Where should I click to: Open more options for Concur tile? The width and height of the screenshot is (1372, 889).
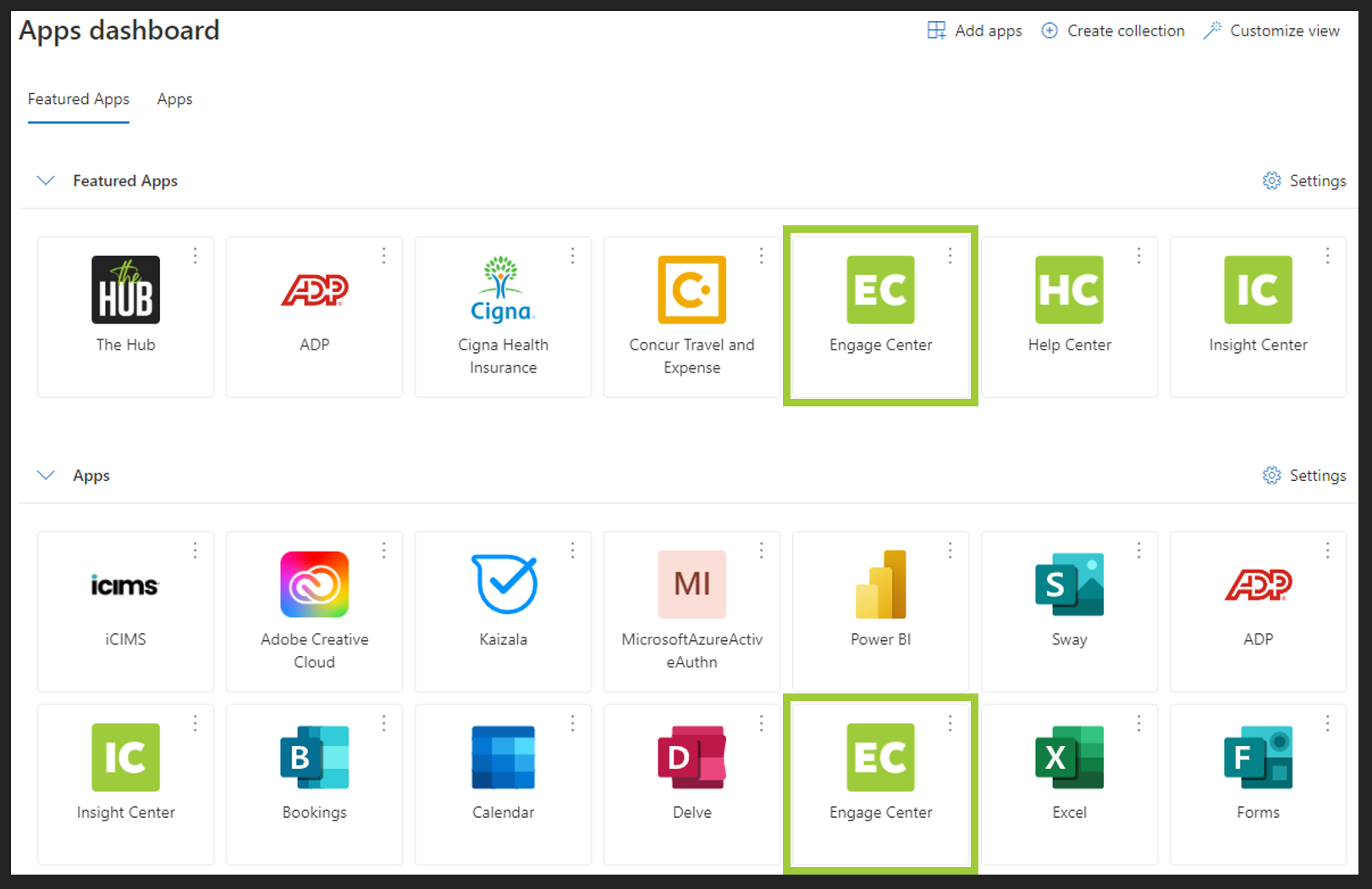pyautogui.click(x=762, y=256)
